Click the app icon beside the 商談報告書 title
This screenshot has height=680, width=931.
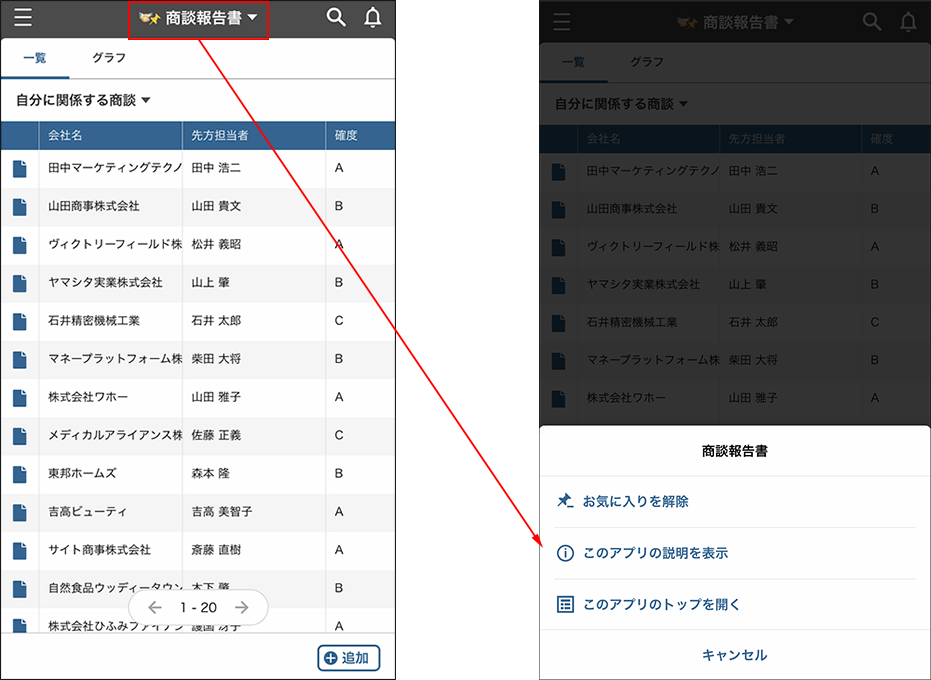pos(148,17)
